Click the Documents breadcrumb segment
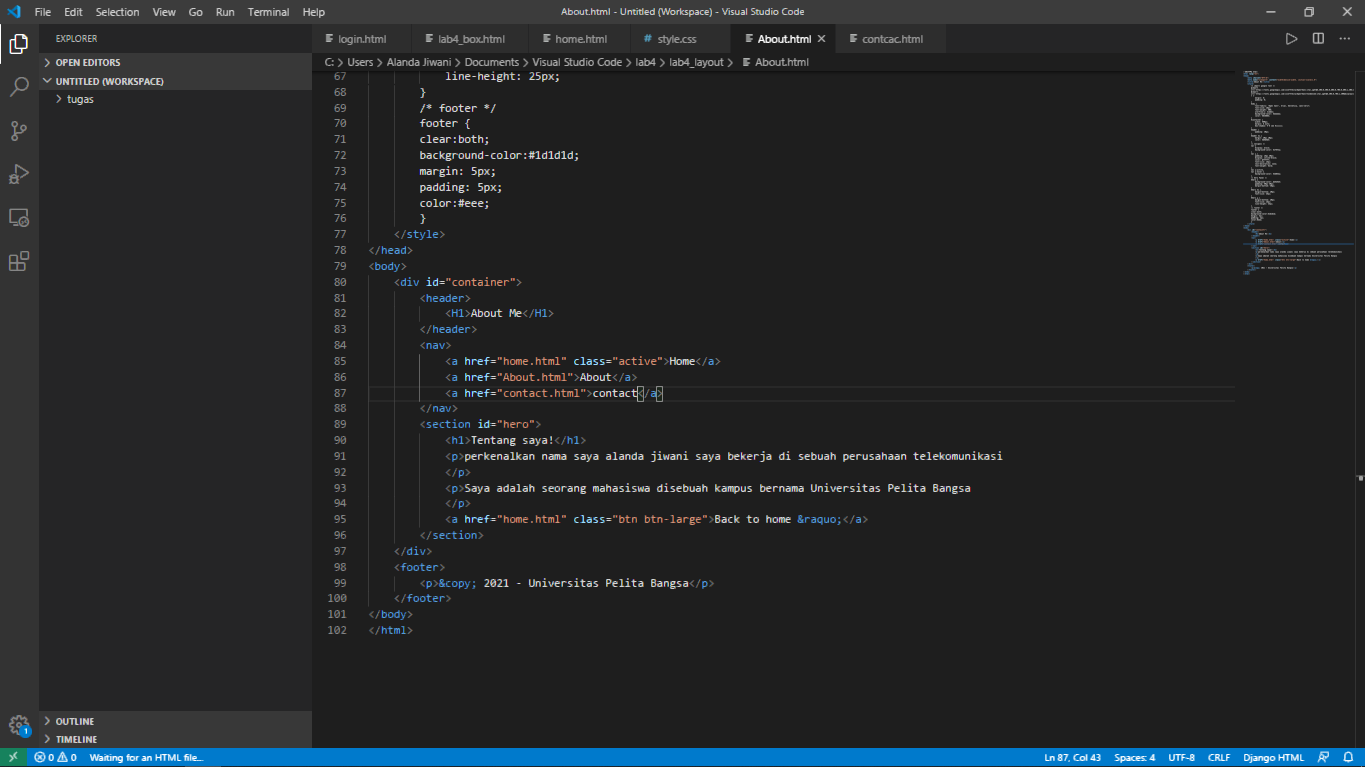This screenshot has width=1365, height=767. click(491, 62)
